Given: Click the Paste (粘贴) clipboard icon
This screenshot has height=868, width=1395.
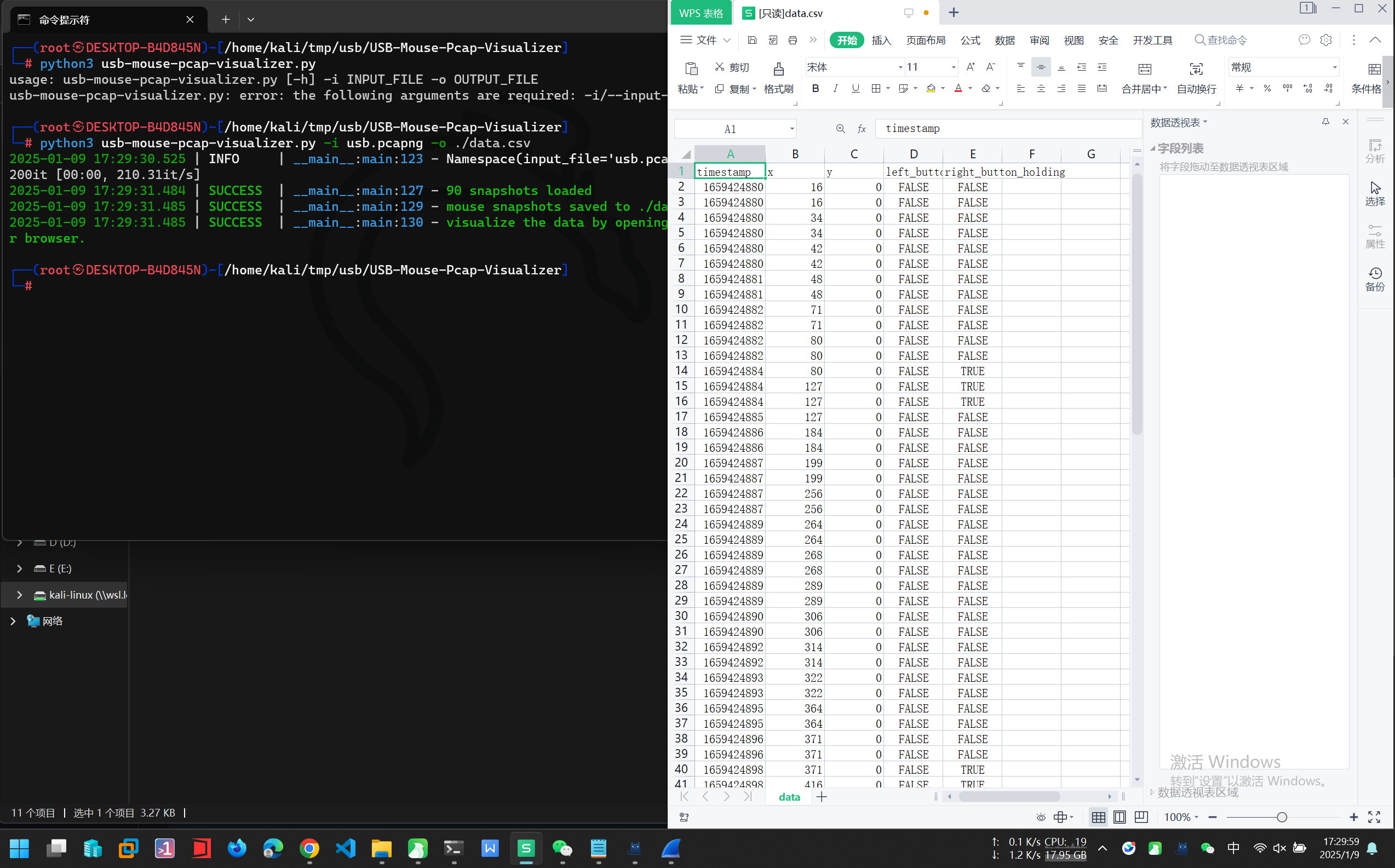Looking at the screenshot, I should 691,70.
